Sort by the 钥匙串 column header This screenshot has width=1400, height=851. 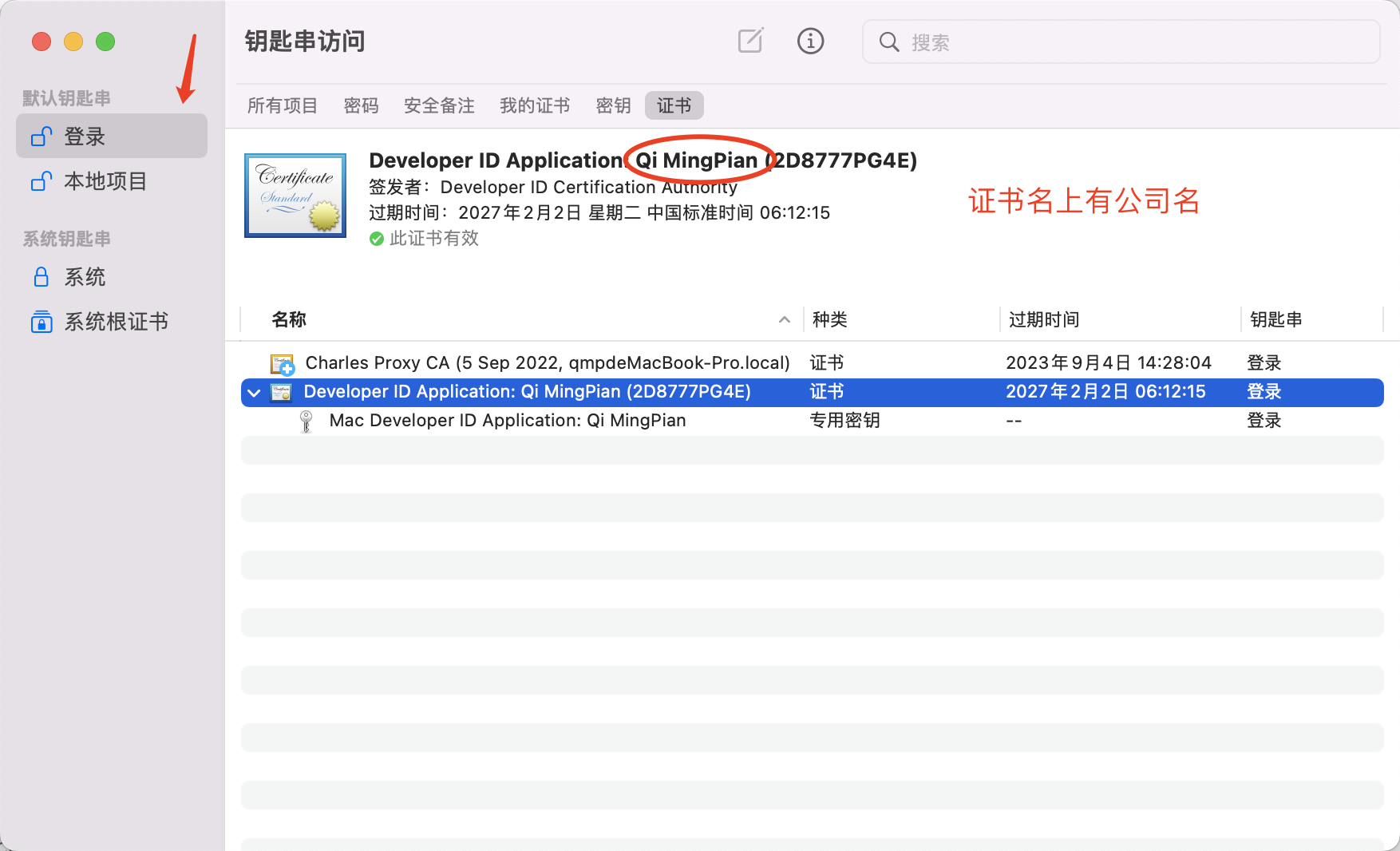tap(1275, 319)
